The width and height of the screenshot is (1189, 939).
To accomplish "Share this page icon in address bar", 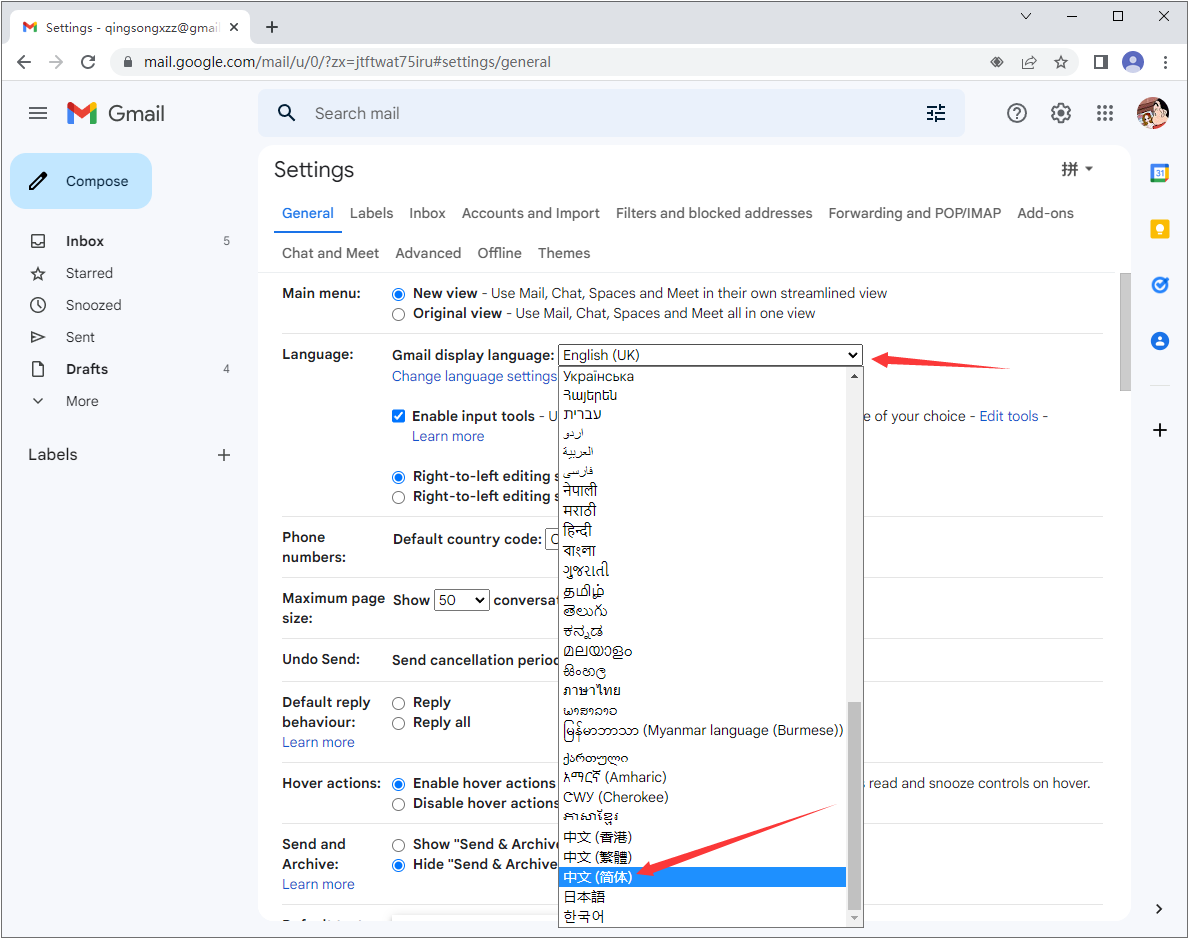I will point(1029,62).
